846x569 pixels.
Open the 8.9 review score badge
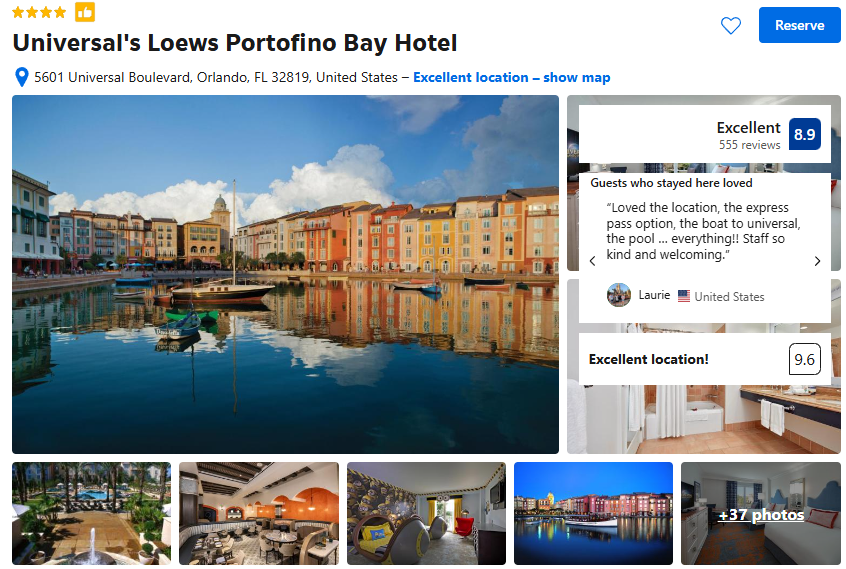pos(804,134)
